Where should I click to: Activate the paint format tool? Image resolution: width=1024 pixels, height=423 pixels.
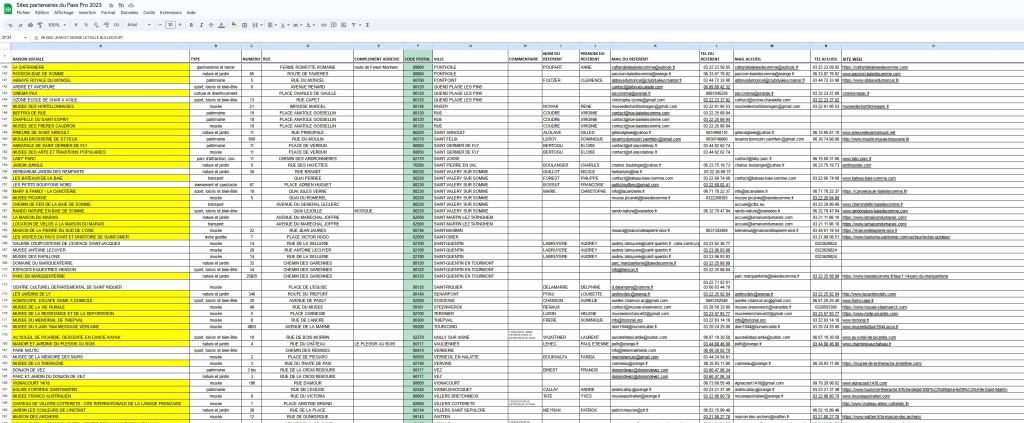click(x=40, y=25)
